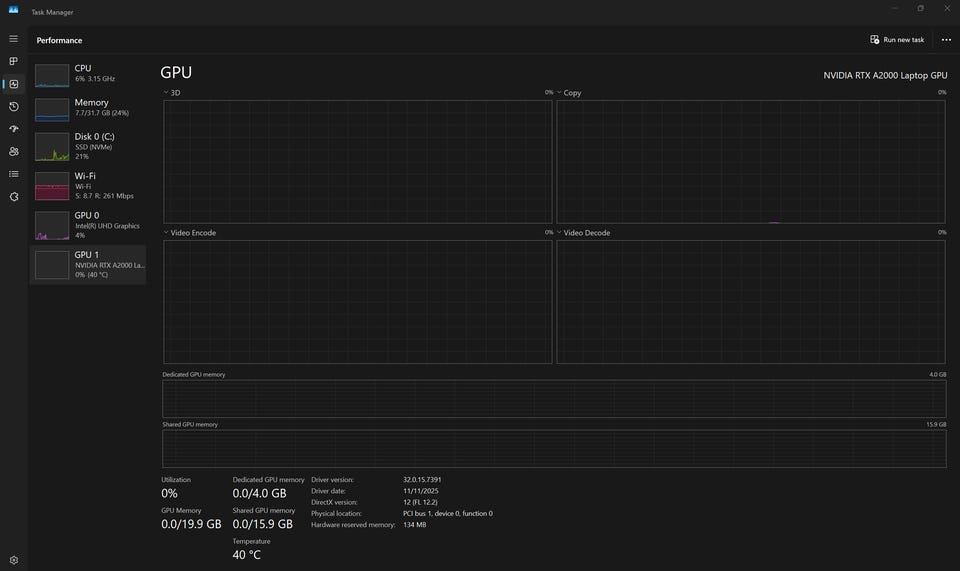
Task: Select the CPU performance item
Action: 88,74
